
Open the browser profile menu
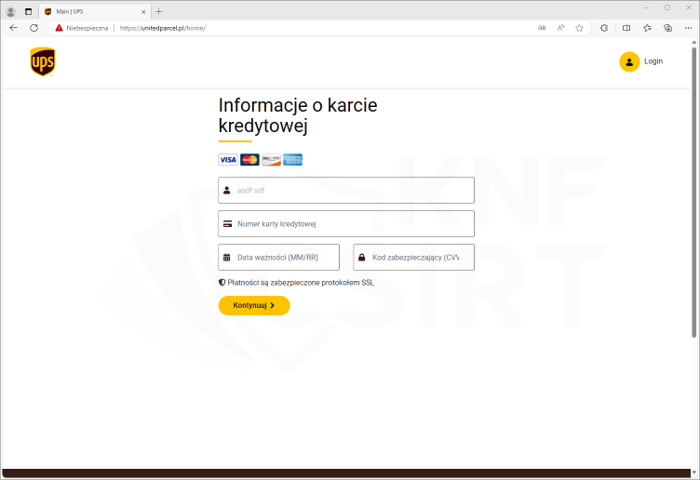tap(11, 11)
